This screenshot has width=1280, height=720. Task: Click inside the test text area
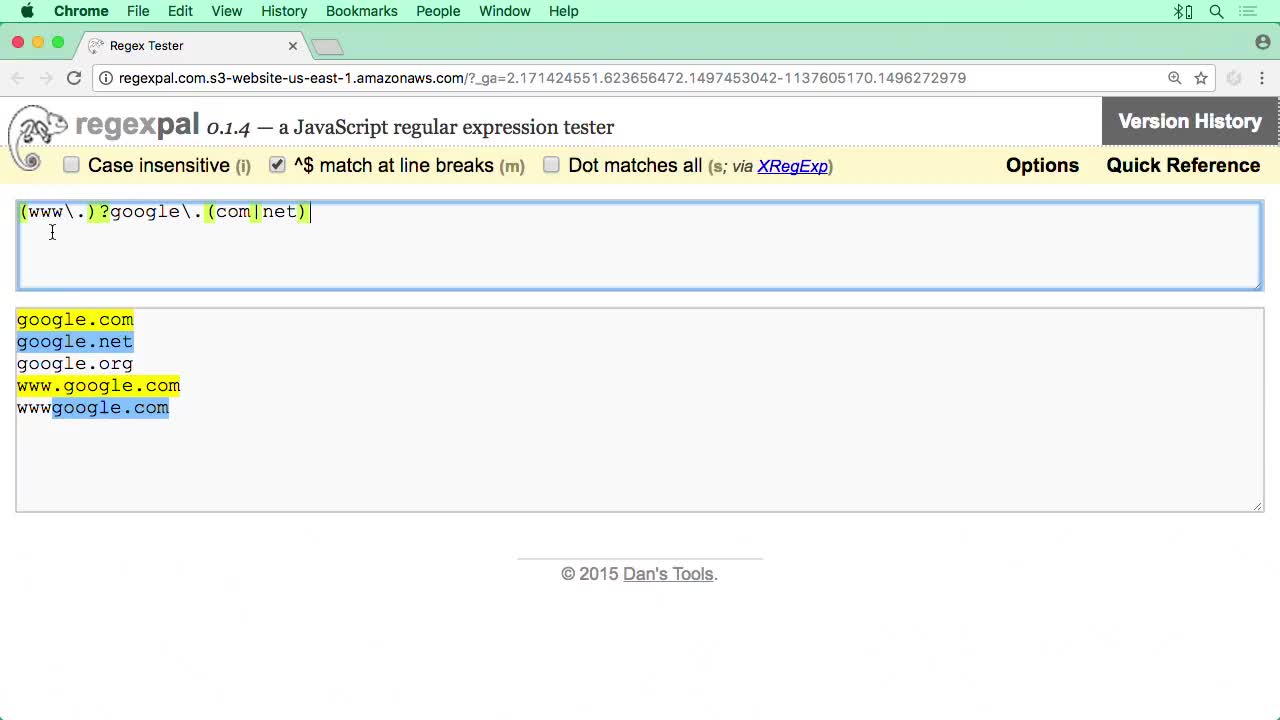pyautogui.click(x=640, y=460)
